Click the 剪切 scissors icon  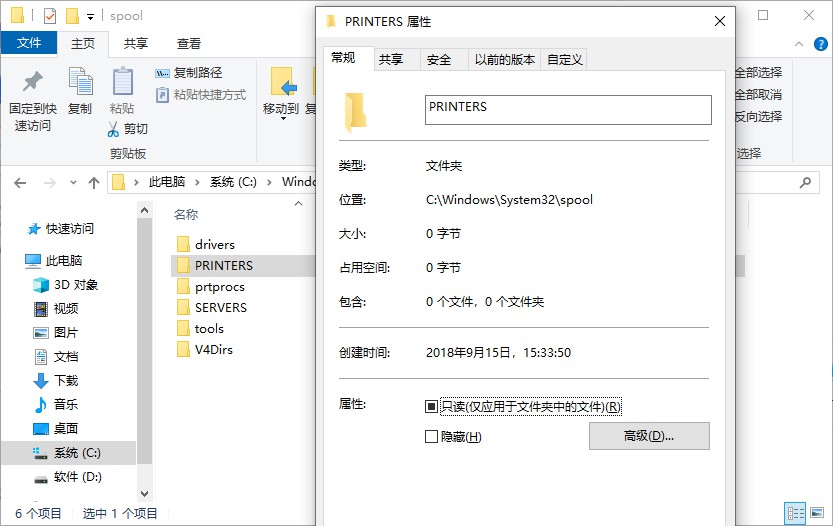113,129
